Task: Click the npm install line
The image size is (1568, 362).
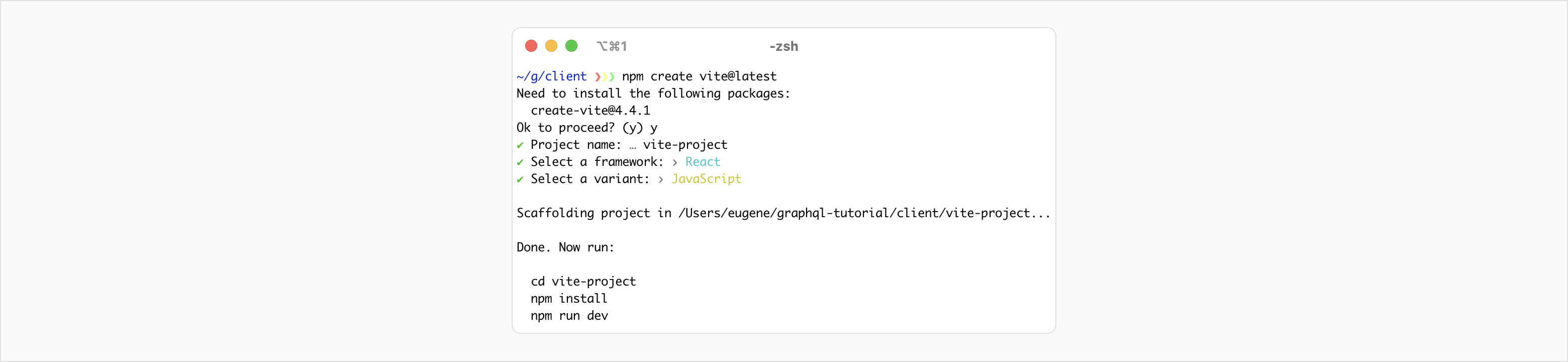Action: (568, 299)
